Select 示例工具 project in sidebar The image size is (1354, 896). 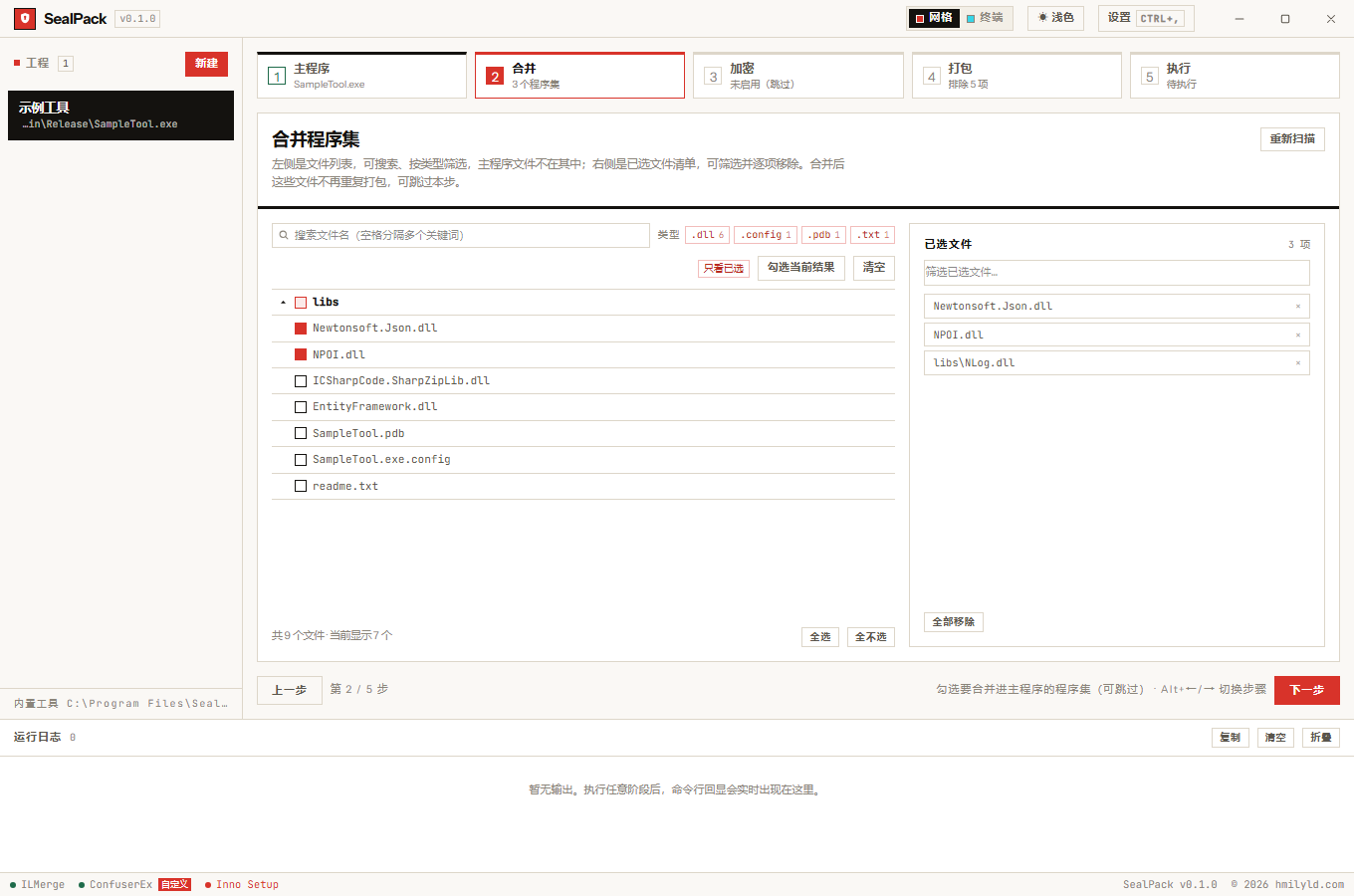120,115
